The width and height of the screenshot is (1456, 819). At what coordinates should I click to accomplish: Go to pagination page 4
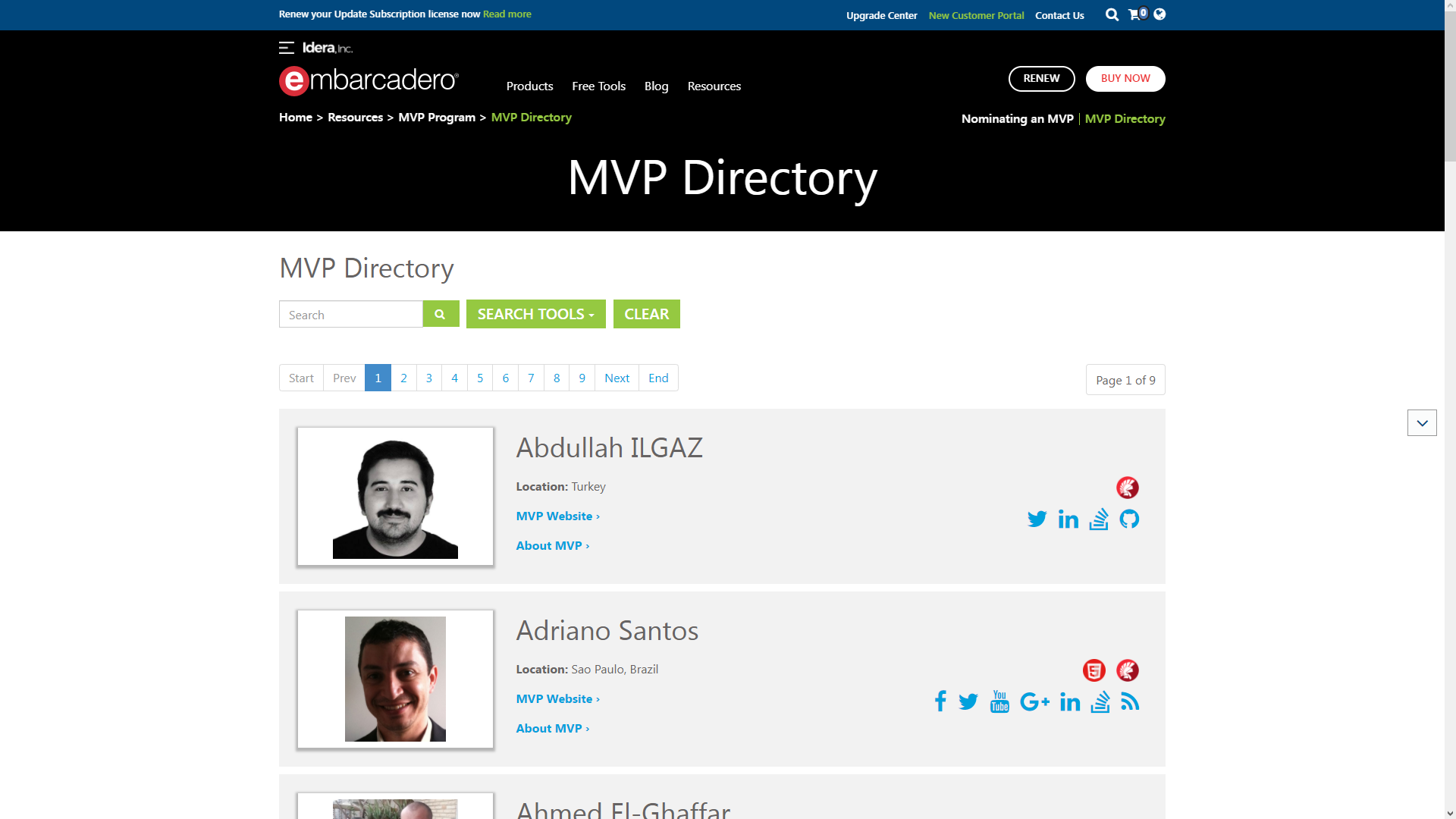(x=455, y=378)
